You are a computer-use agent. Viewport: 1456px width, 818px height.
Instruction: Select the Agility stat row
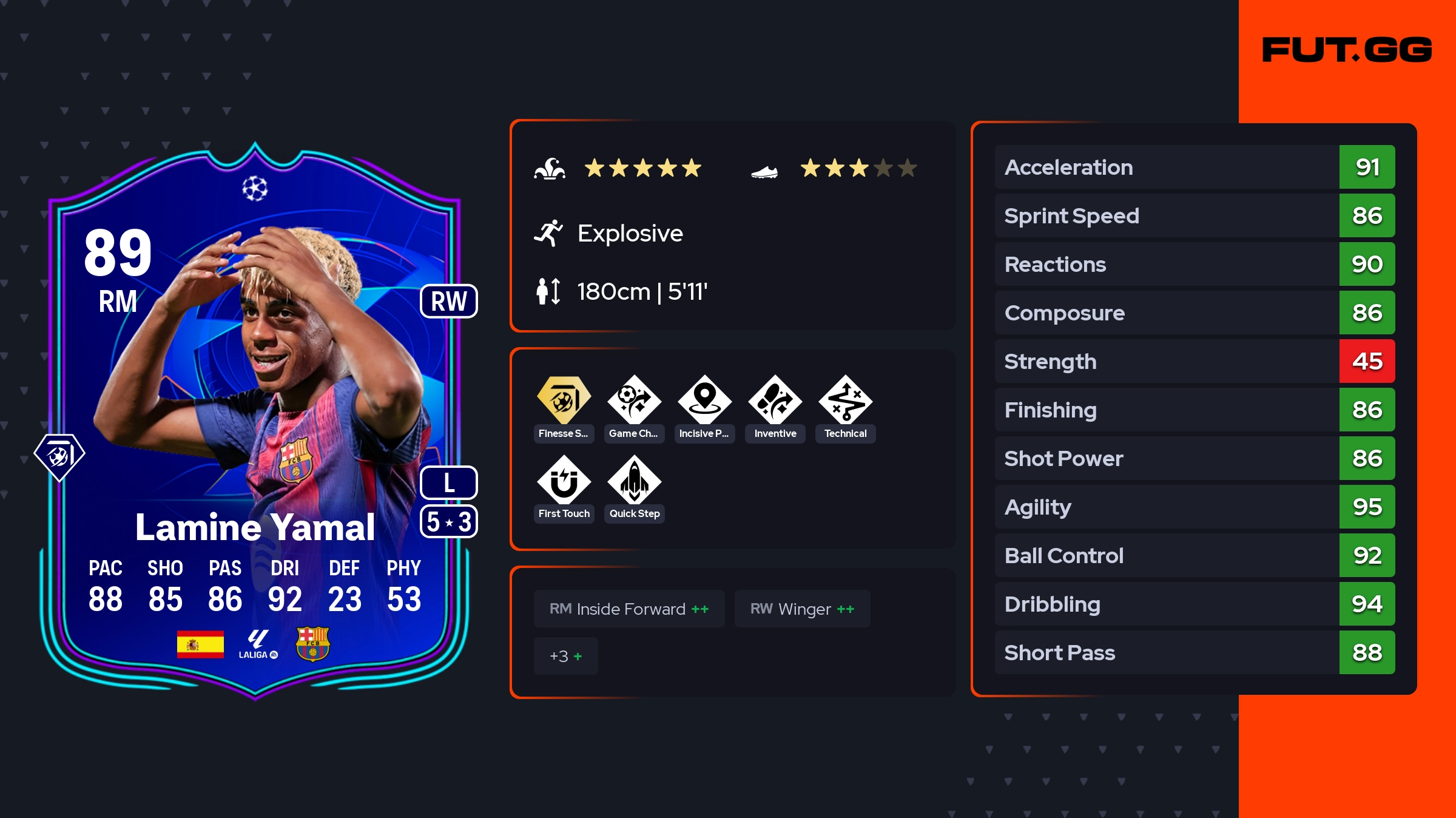[1195, 507]
